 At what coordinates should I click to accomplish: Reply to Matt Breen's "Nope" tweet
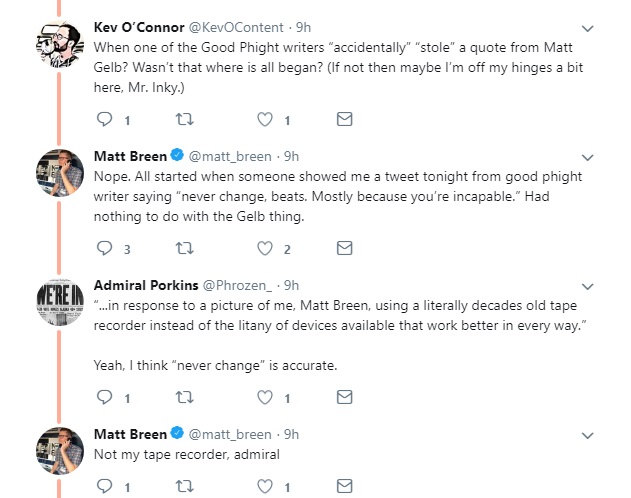pyautogui.click(x=105, y=248)
